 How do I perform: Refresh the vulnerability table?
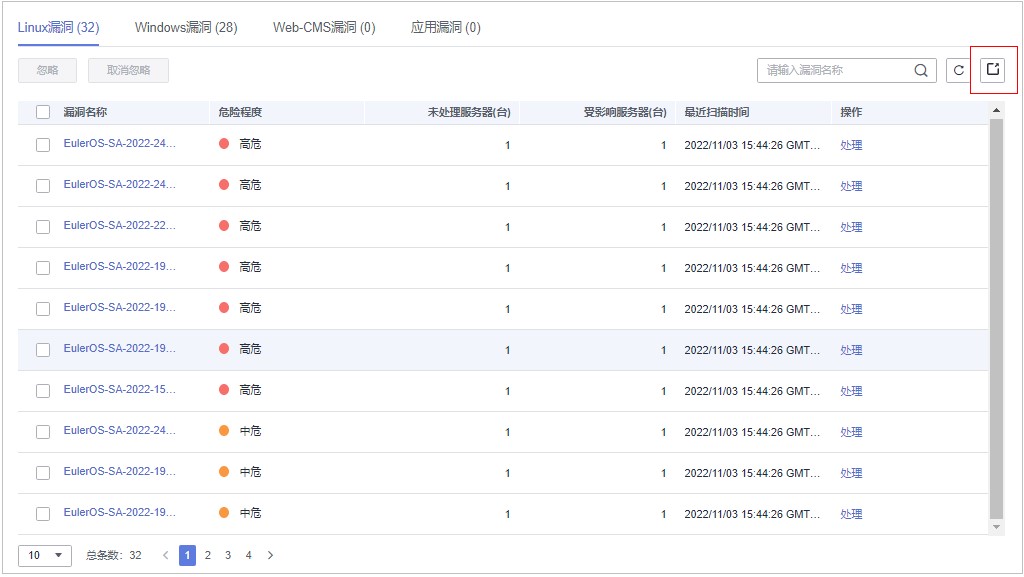coord(958,70)
